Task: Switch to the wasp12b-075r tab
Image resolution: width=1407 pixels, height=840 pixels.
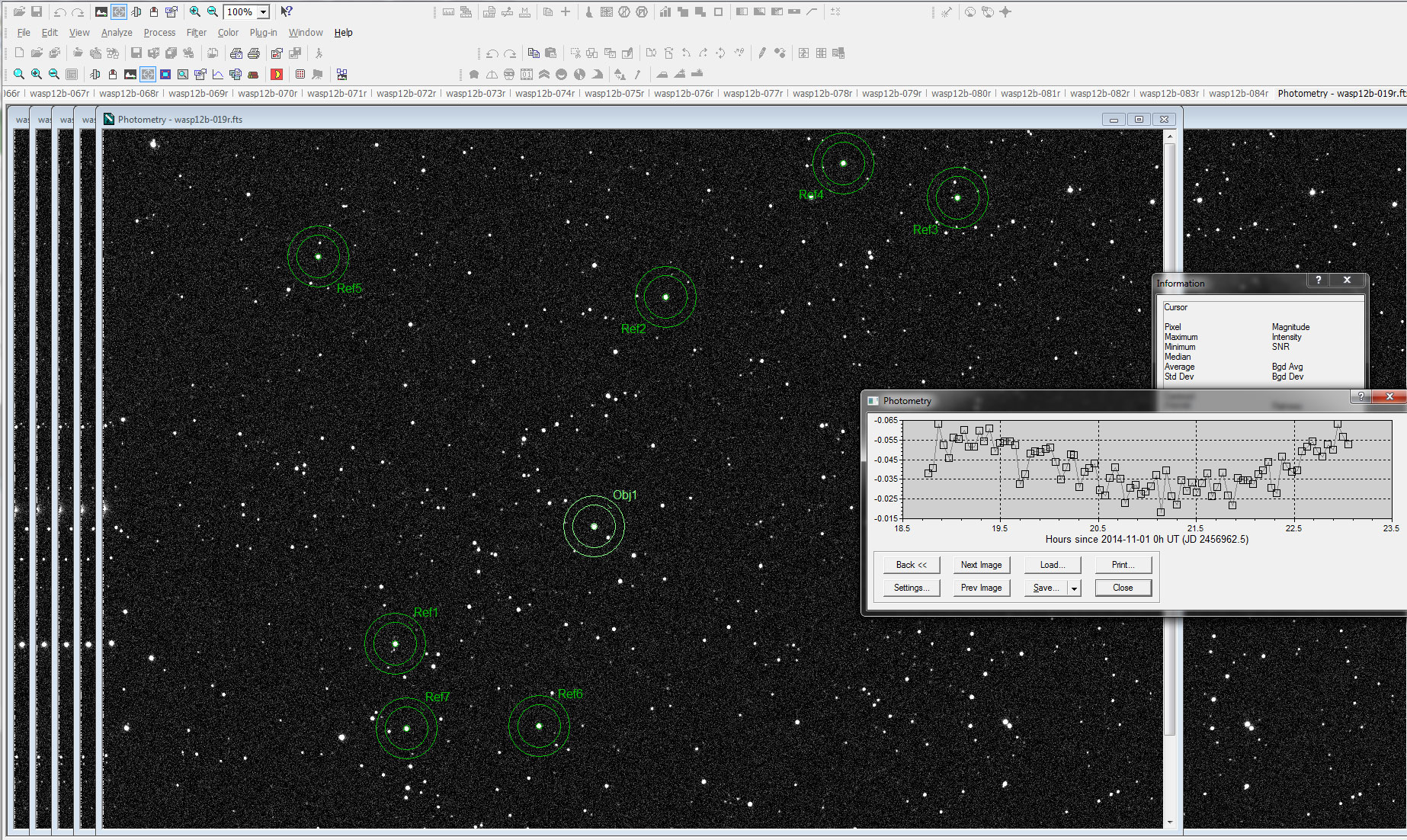Action: tap(614, 94)
